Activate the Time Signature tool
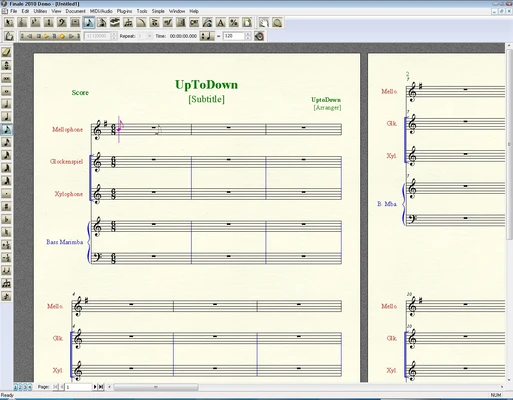This screenshot has height=400, width=513. [x=49, y=23]
